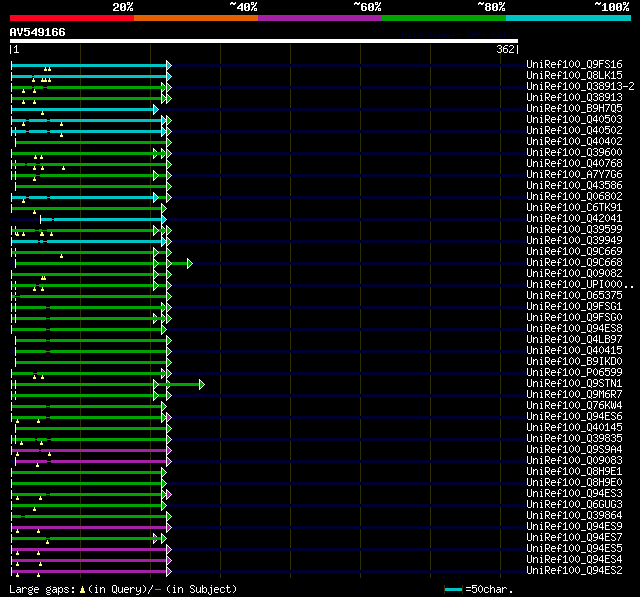Select UniRef100_Q42041 label
The image size is (640, 597).
pyautogui.click(x=574, y=218)
